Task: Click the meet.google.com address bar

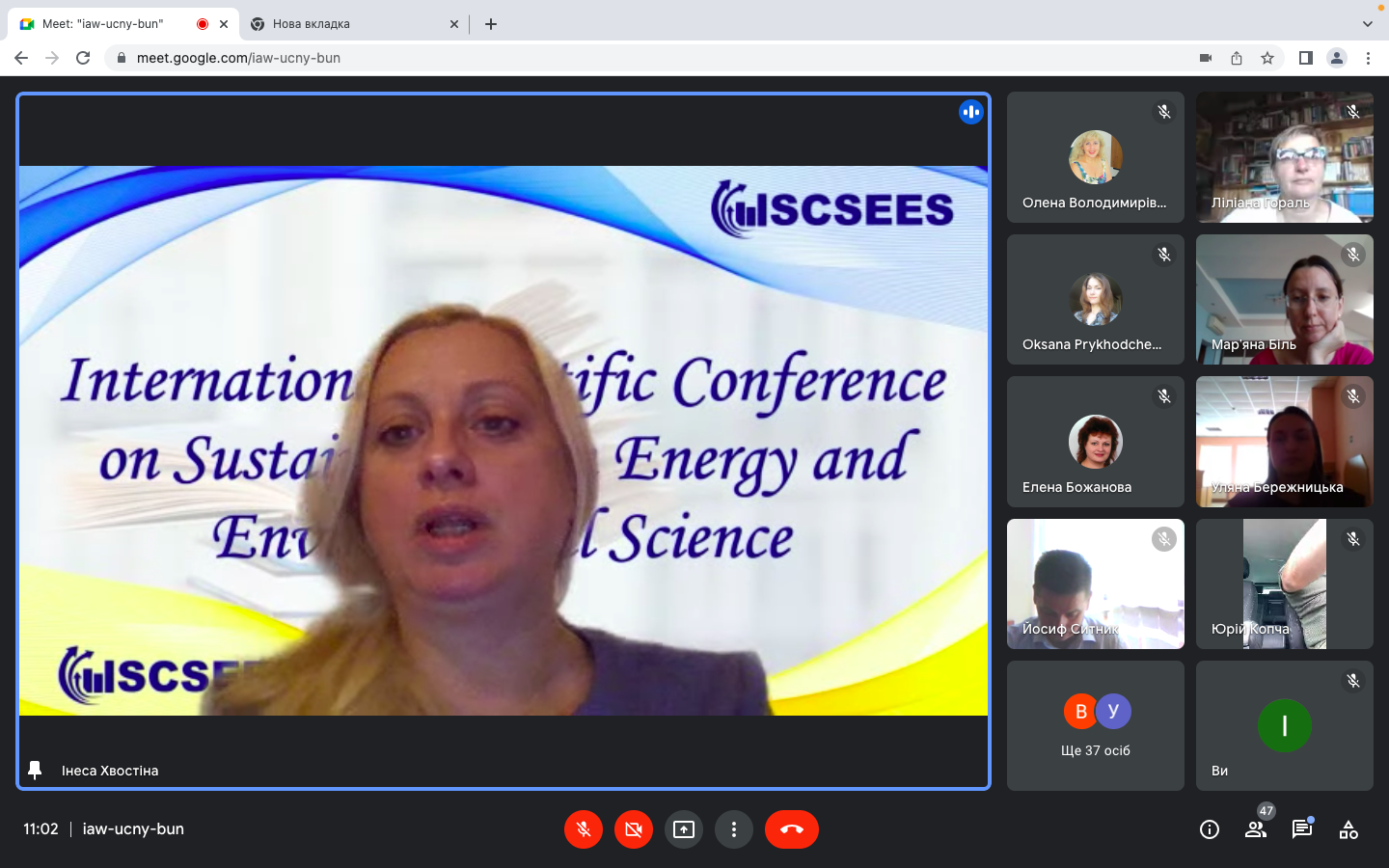Action: pos(579,58)
